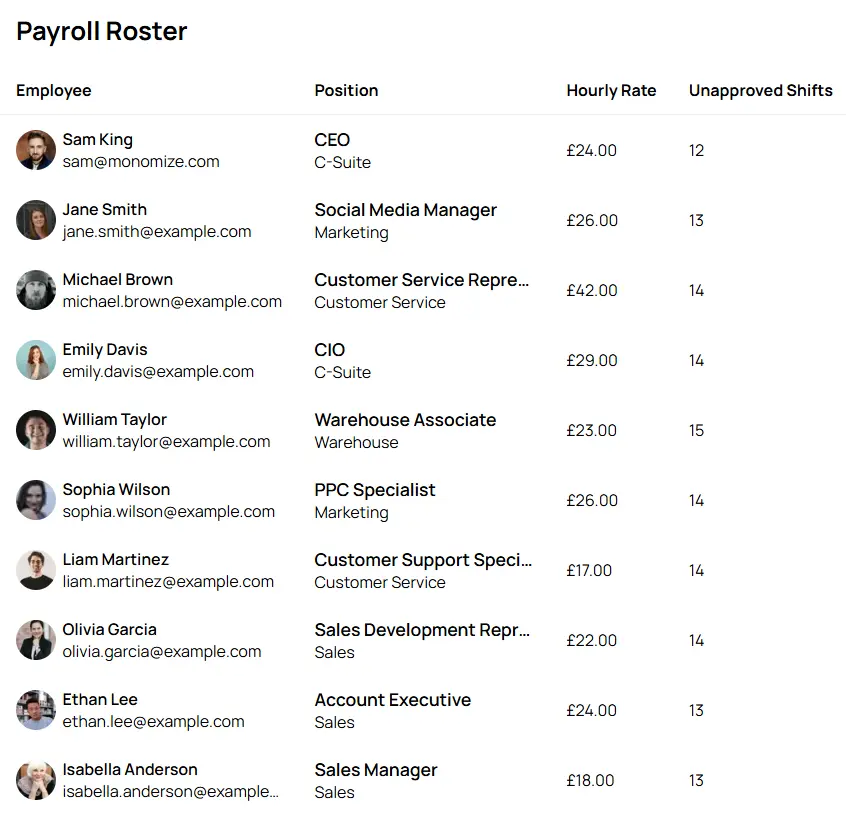Image resolution: width=846 pixels, height=817 pixels.
Task: Select Liam Martinez's £17.00 hourly rate
Action: [589, 570]
